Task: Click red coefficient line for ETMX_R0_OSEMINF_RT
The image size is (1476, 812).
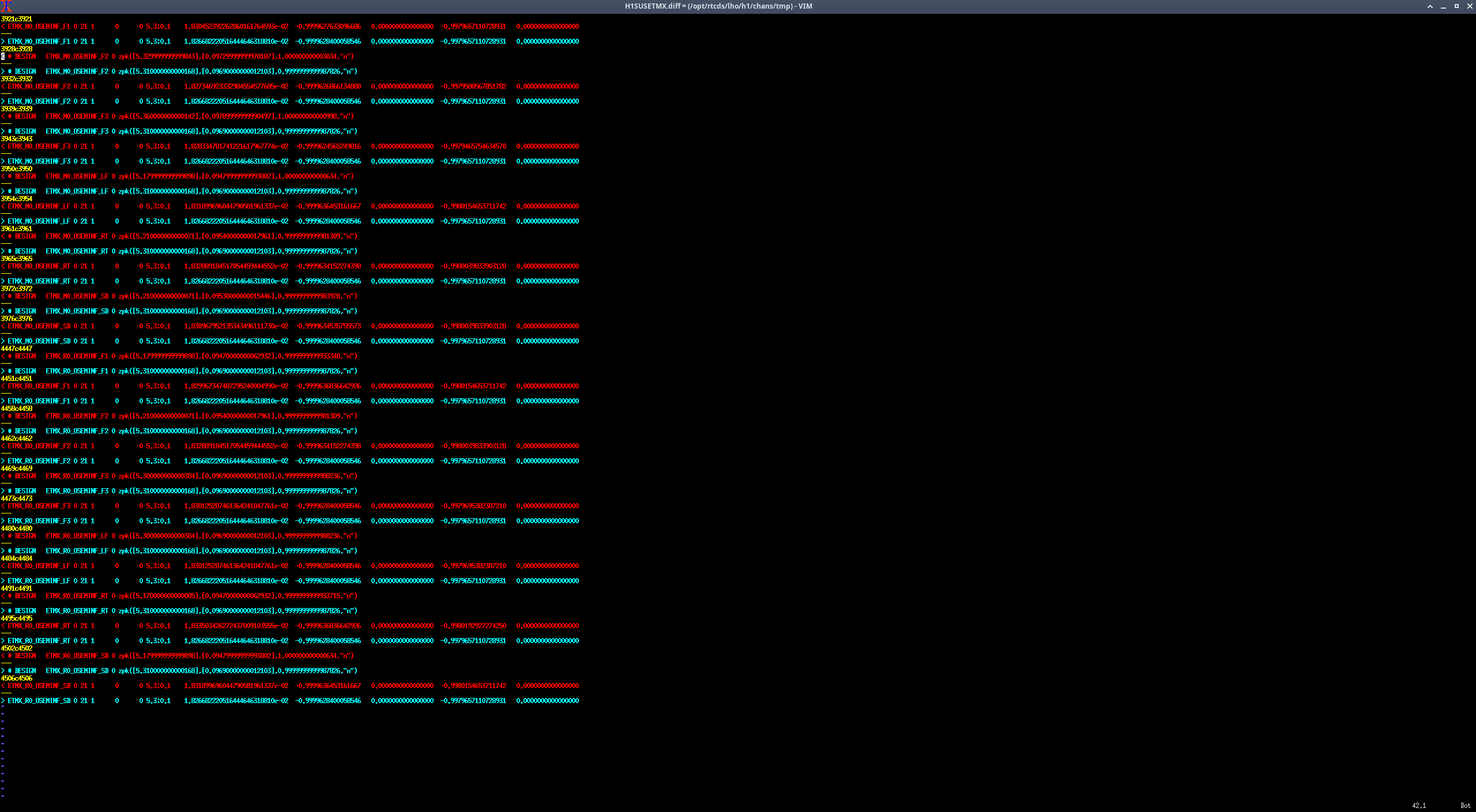Action: click(290, 626)
